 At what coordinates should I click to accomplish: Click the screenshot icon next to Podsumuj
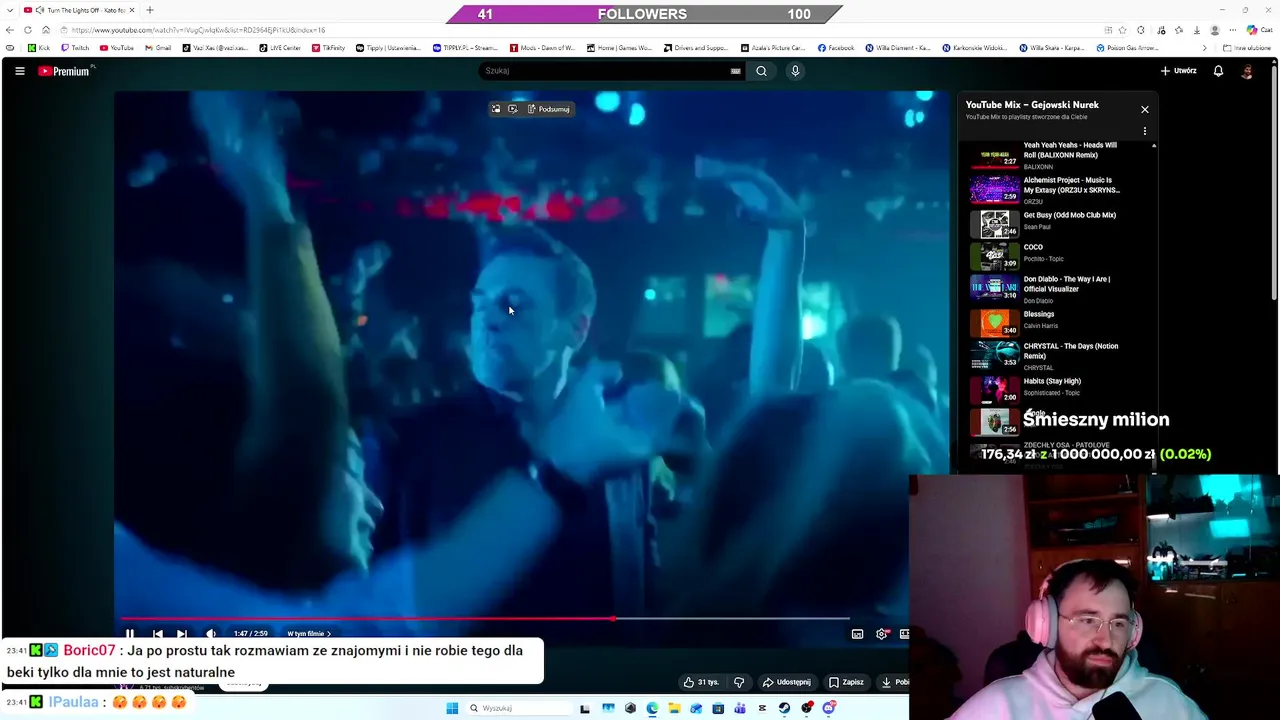coord(513,109)
